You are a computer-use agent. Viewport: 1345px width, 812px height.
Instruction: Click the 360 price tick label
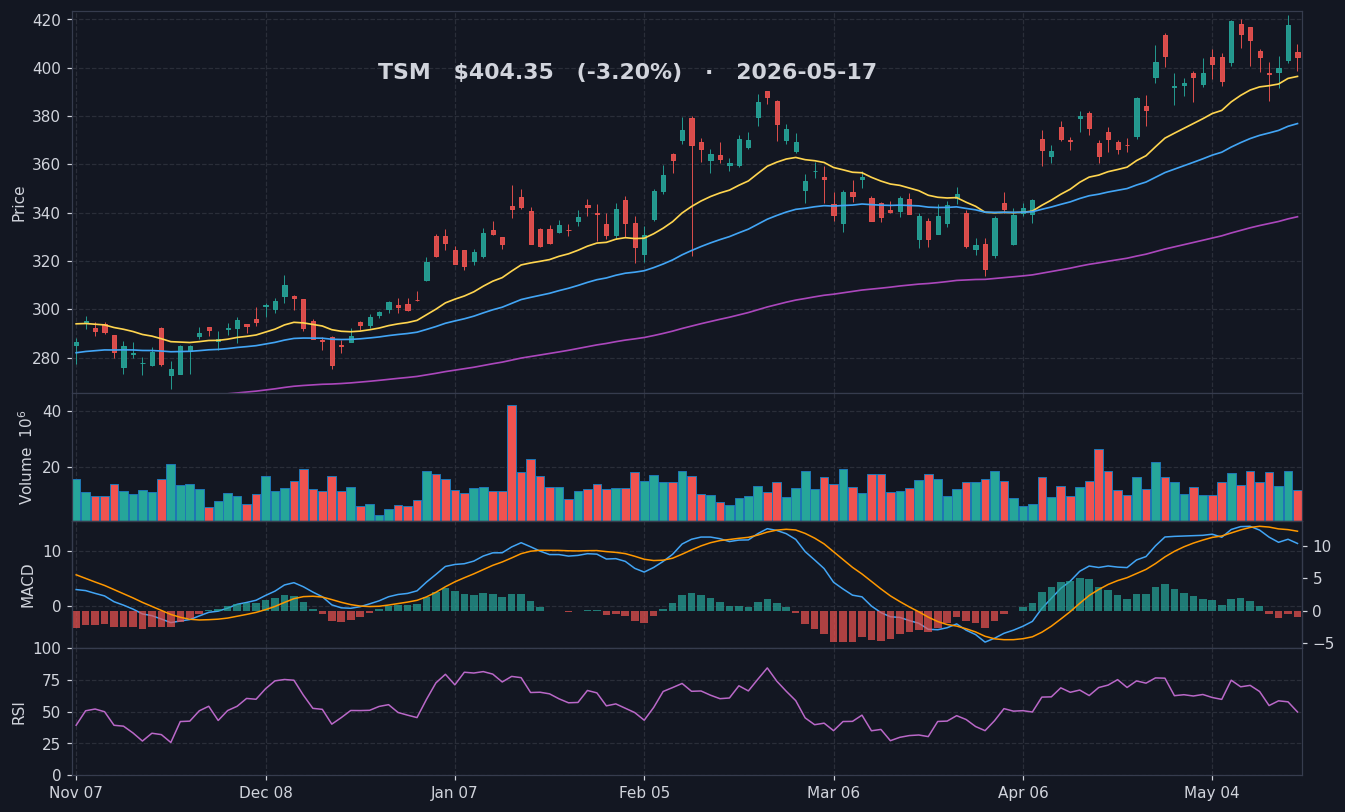(48, 165)
